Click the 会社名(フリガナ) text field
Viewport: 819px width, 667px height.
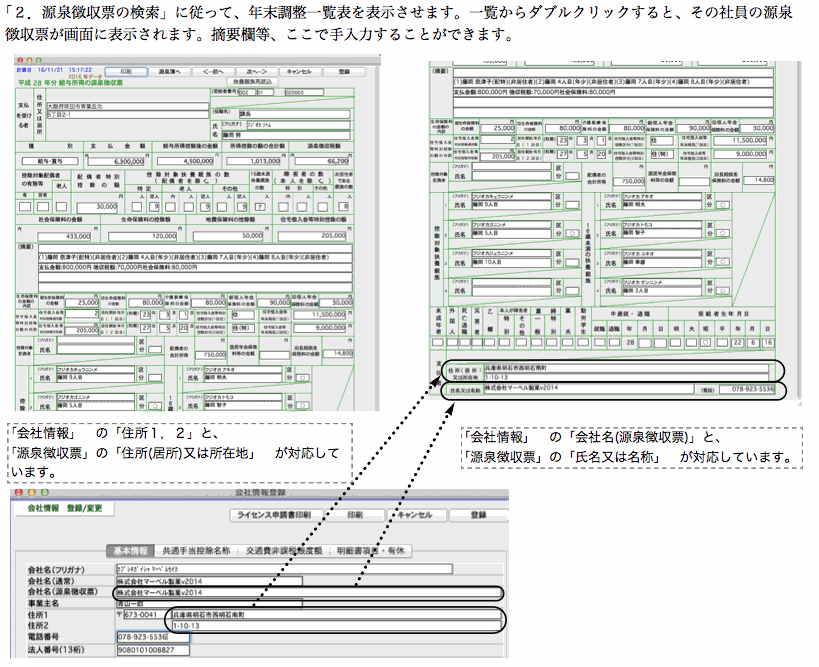(x=284, y=568)
